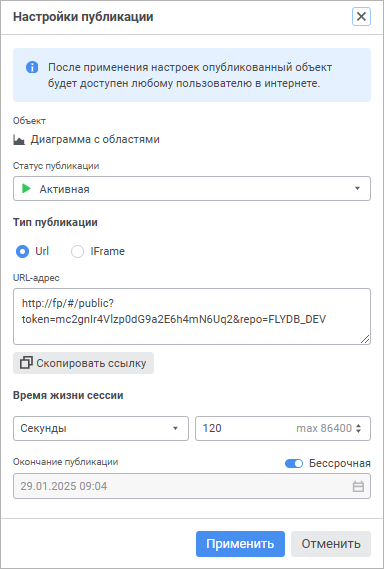Screen dimensions: 384x569
Task: Click the Отменить button
Action: [331, 544]
